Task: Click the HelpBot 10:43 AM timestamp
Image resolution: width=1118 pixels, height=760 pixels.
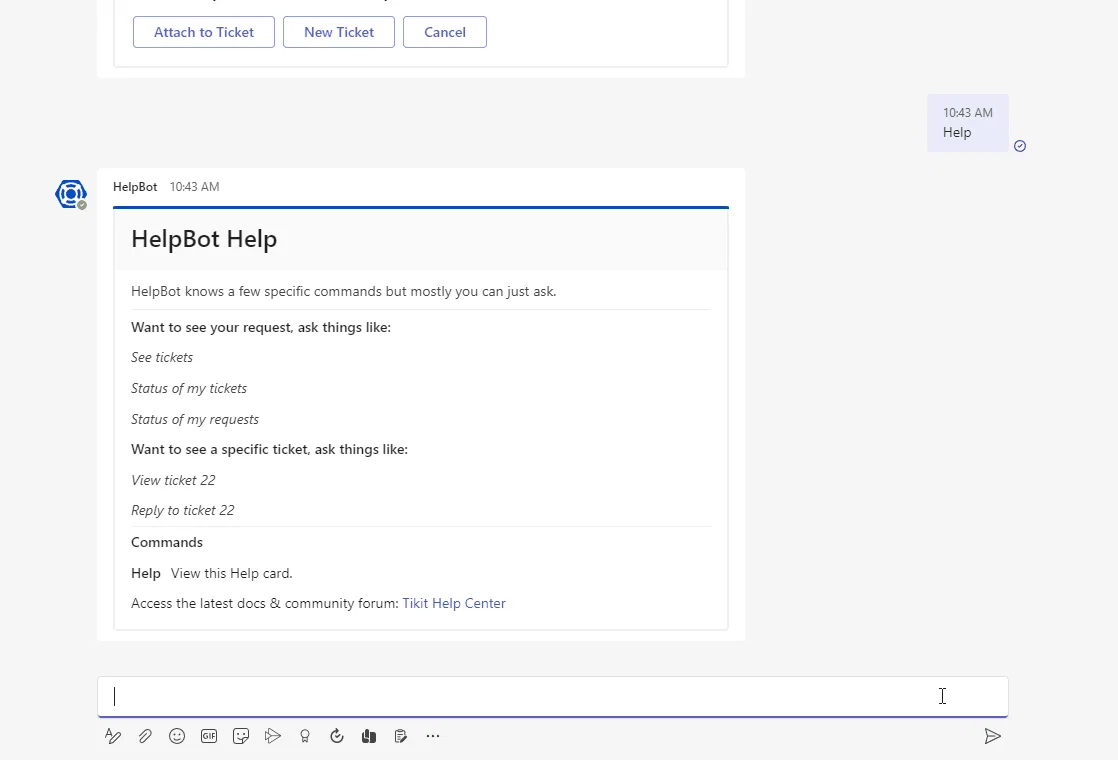Action: pos(194,187)
